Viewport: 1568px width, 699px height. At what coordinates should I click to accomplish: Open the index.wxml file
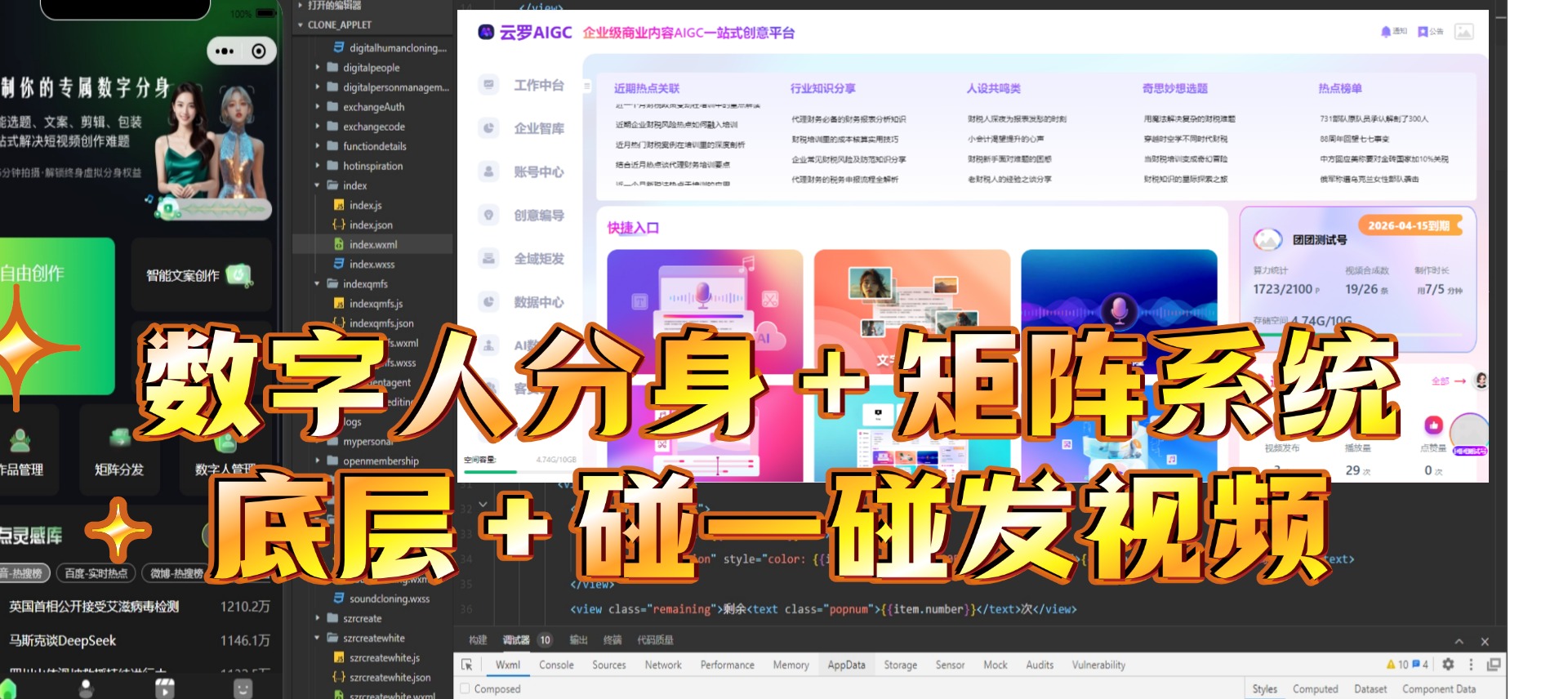[x=372, y=244]
